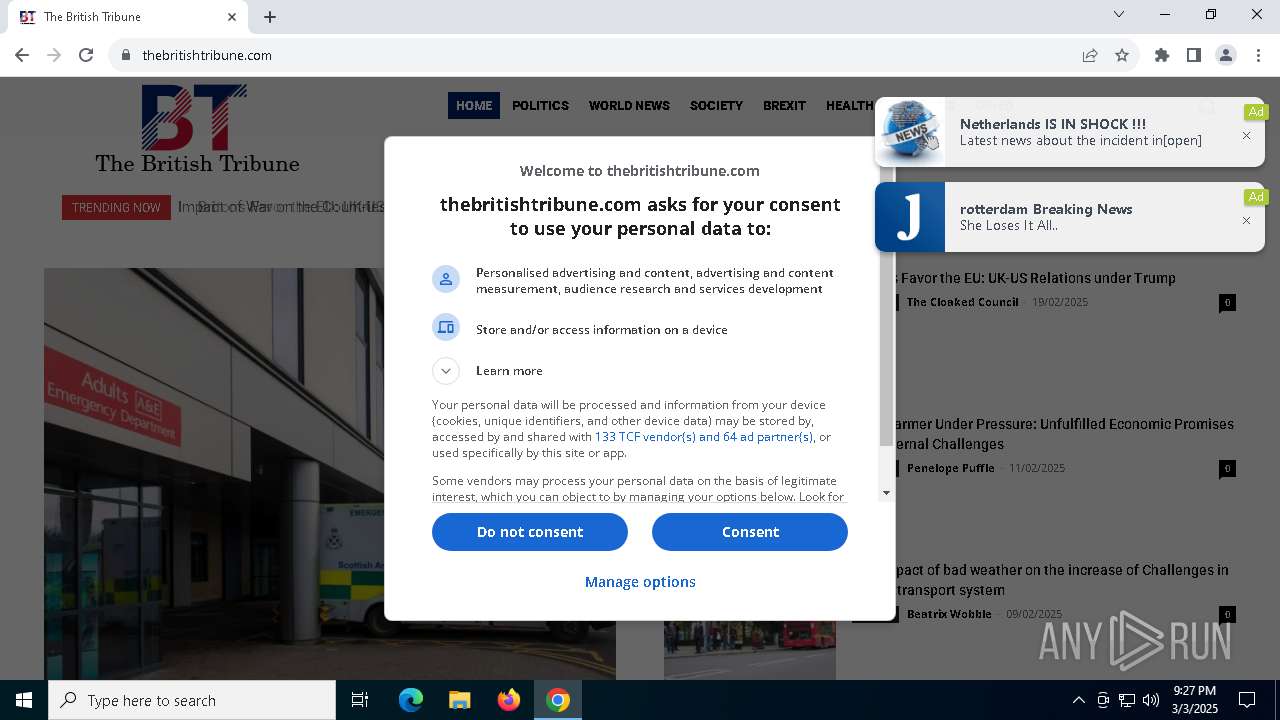The width and height of the screenshot is (1280, 720).
Task: Click the taskbar clock showing 9:27 PM
Action: (1195, 700)
